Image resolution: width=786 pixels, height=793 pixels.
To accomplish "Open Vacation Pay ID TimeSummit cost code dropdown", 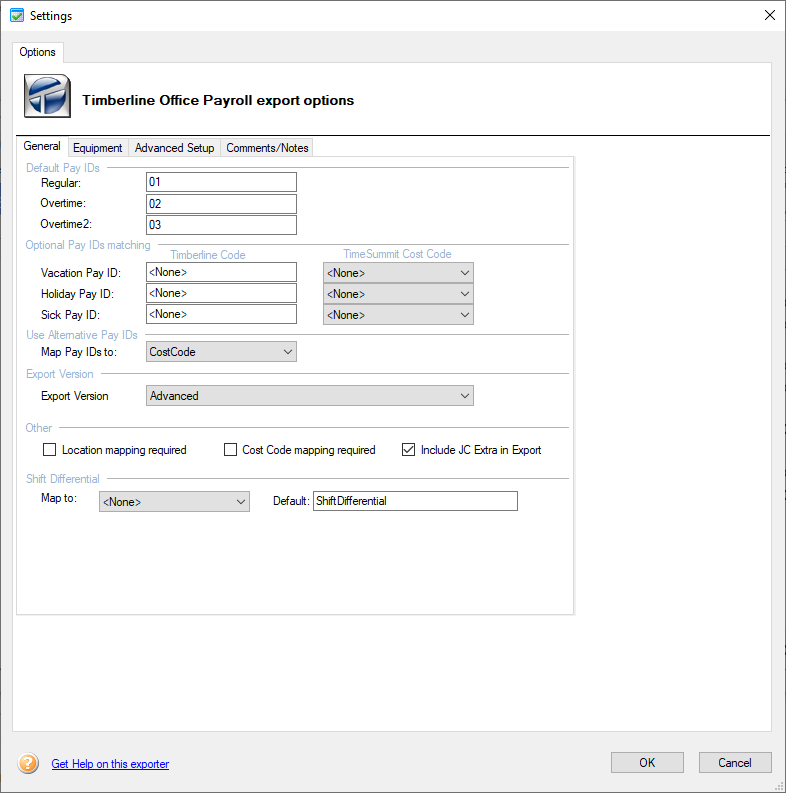I will [398, 273].
